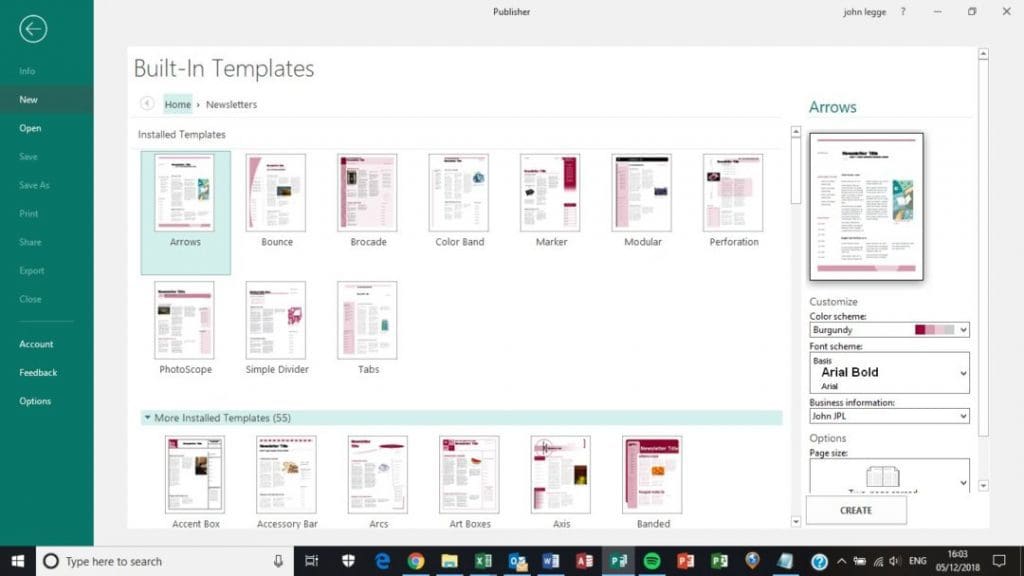Screen dimensions: 1024x576
Task: Click the Home breadcrumb link
Action: tap(177, 104)
